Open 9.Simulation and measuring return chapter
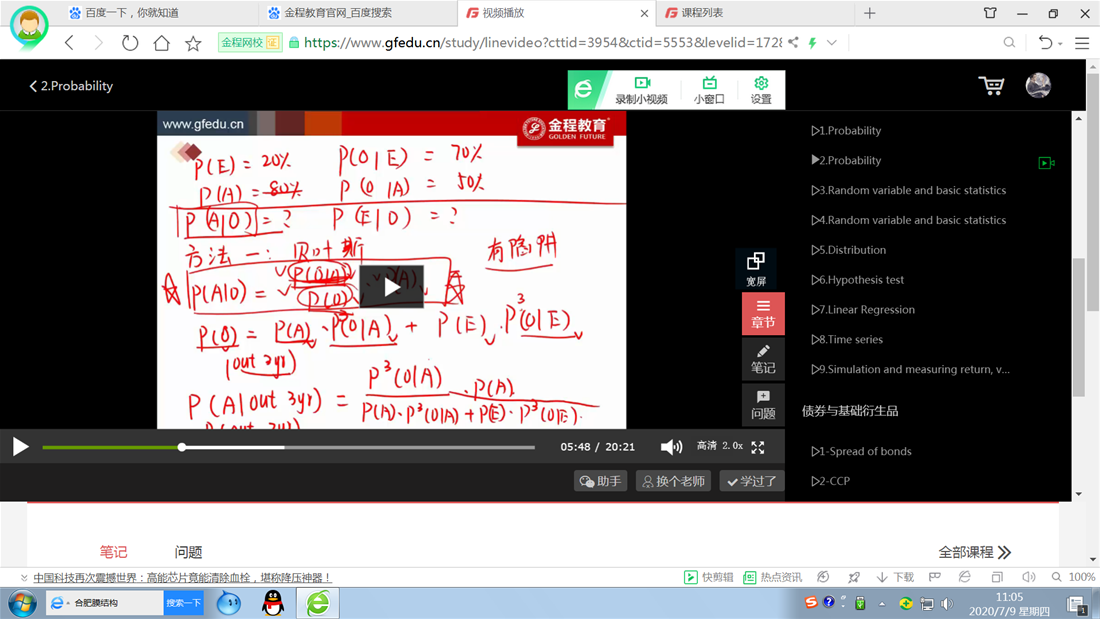The height and width of the screenshot is (619, 1100). (911, 369)
